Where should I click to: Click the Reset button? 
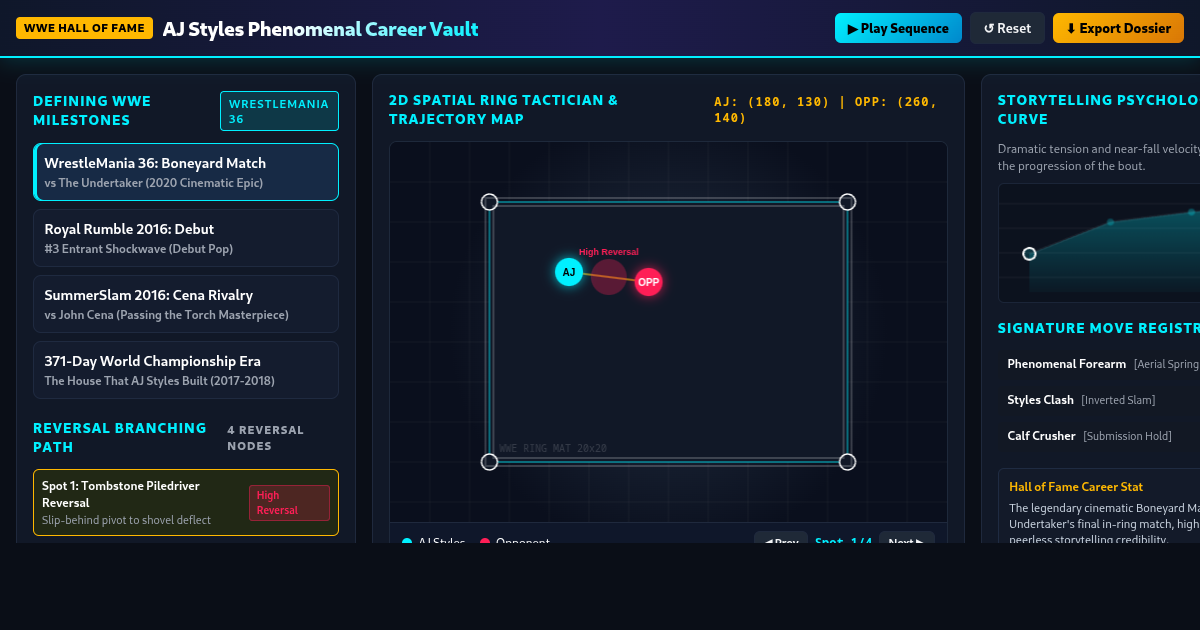point(1007,28)
